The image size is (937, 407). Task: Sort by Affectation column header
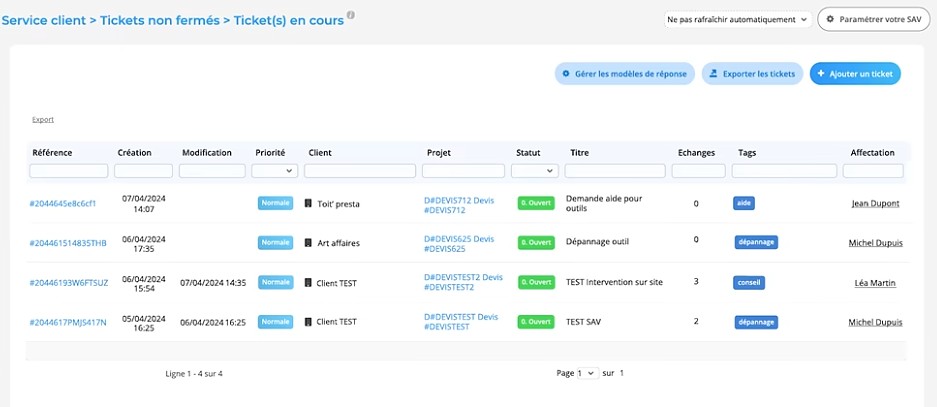[x=872, y=153]
